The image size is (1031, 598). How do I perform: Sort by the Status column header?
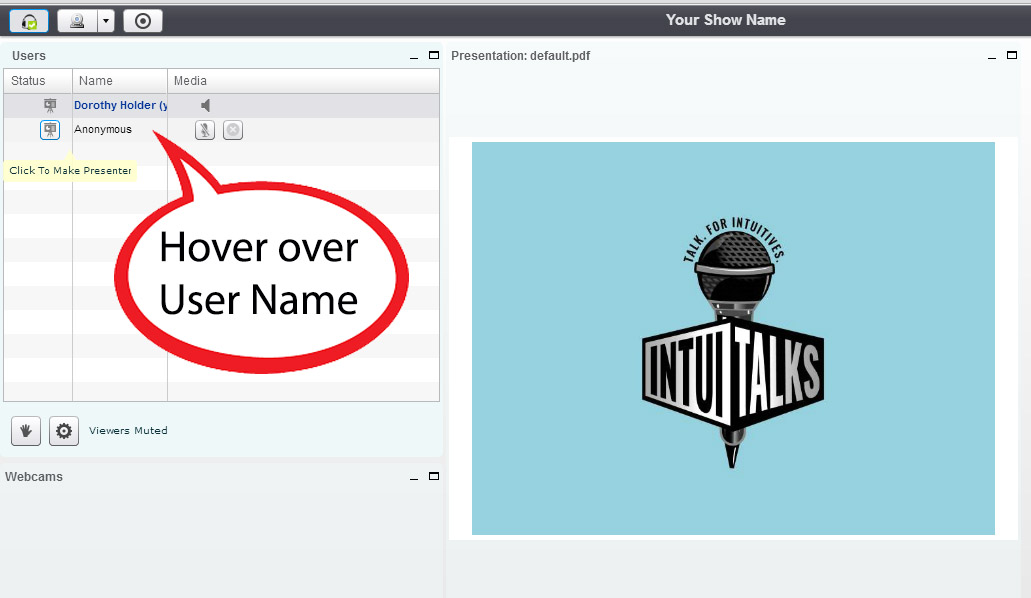[x=38, y=81]
